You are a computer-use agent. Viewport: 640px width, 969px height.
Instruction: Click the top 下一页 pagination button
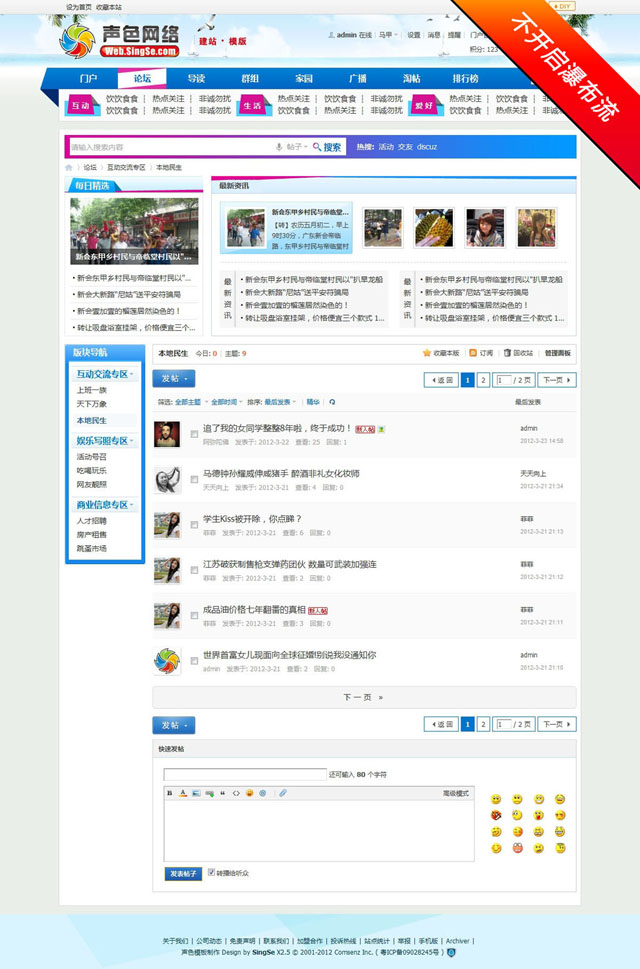(x=557, y=379)
